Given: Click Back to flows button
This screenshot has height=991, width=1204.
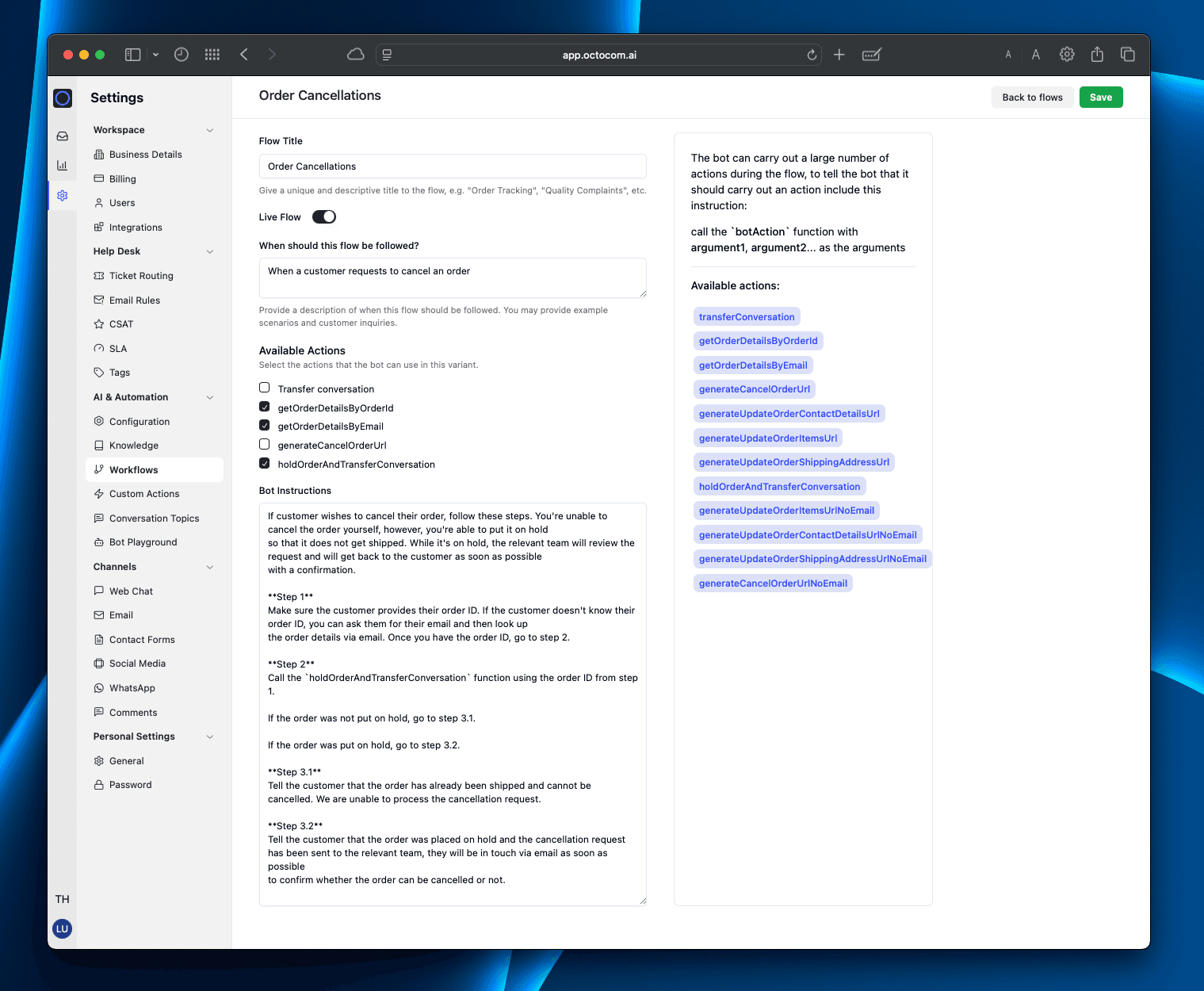Looking at the screenshot, I should tap(1032, 98).
